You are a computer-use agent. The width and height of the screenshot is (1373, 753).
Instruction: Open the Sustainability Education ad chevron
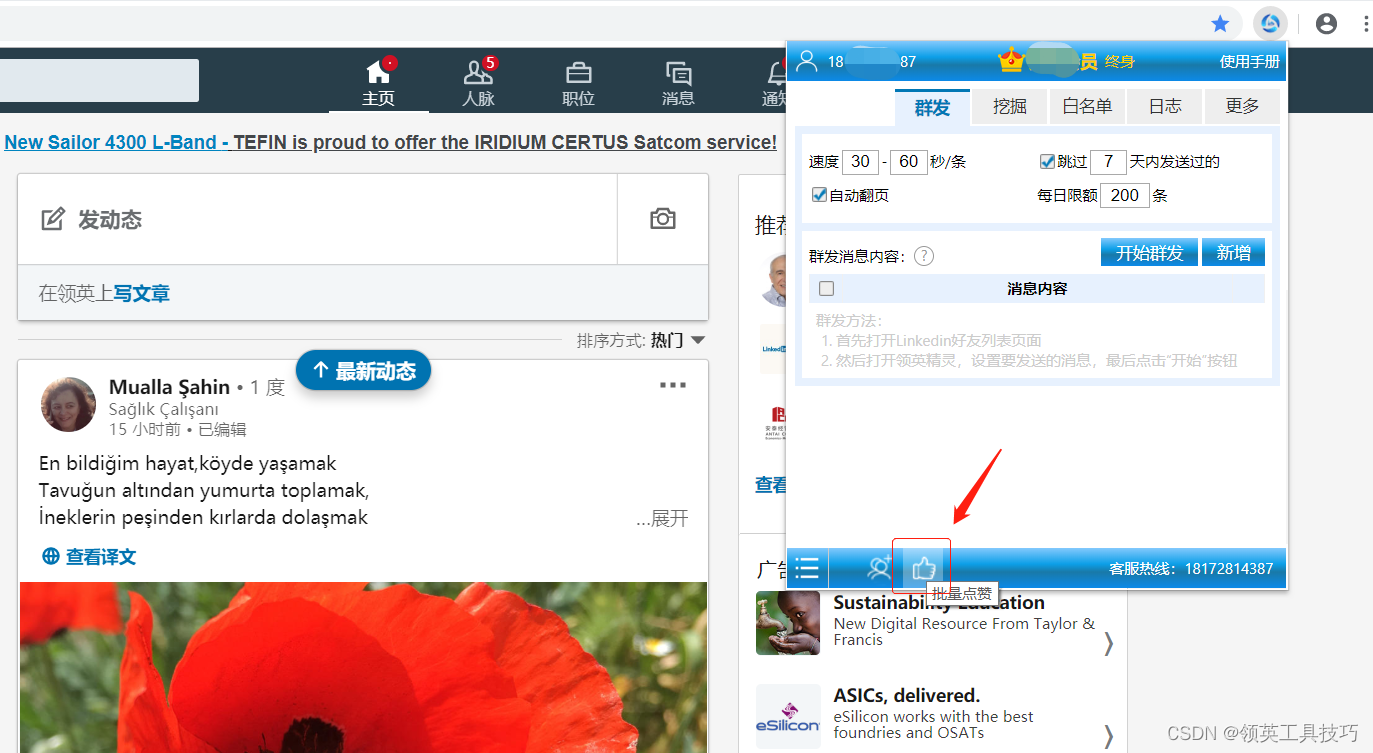tap(1108, 644)
